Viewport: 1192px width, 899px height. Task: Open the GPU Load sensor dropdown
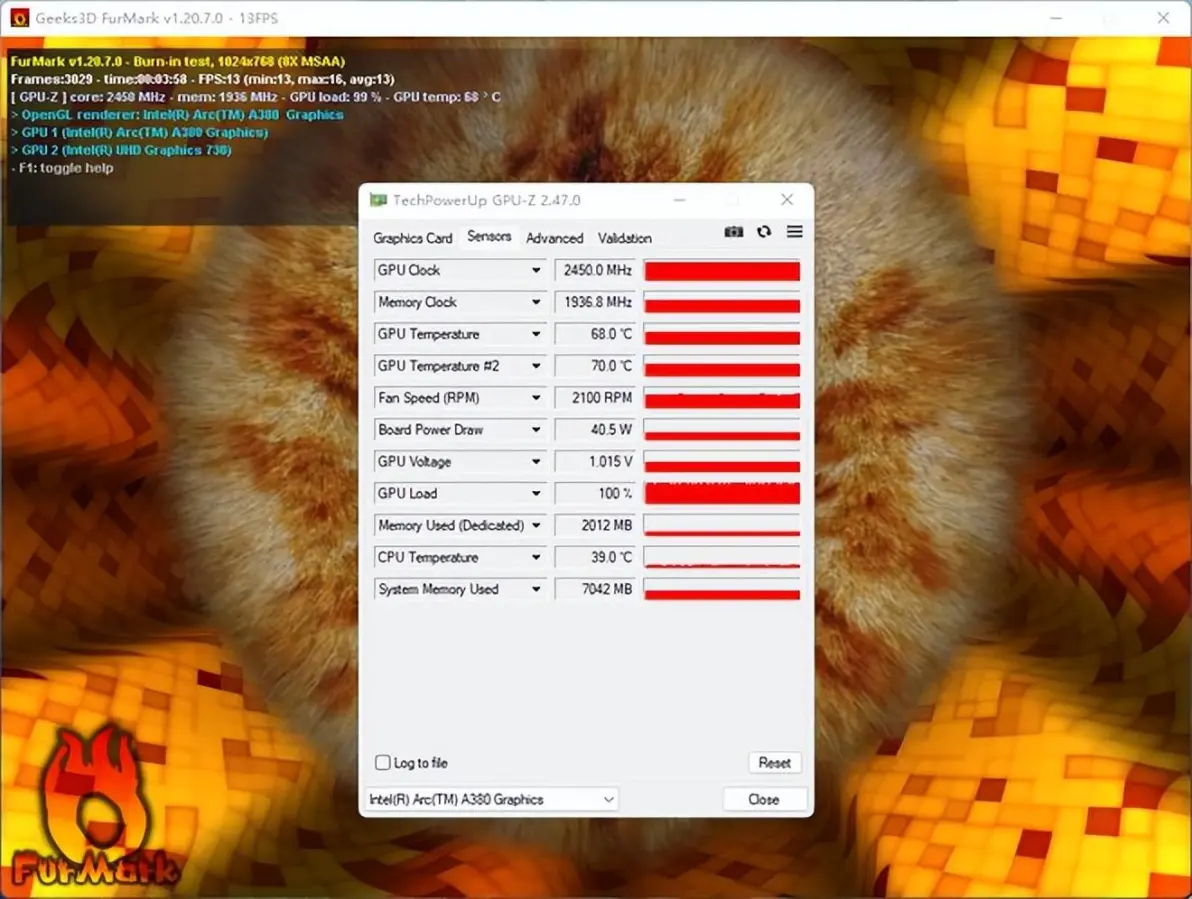click(536, 494)
